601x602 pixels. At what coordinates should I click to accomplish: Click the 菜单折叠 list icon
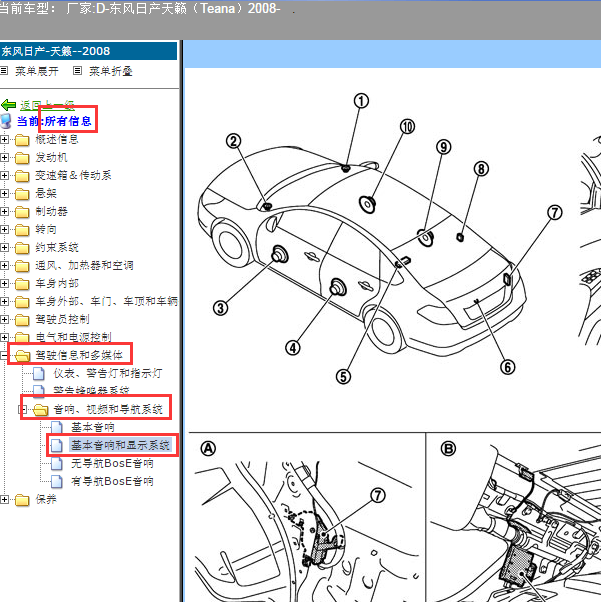click(78, 71)
